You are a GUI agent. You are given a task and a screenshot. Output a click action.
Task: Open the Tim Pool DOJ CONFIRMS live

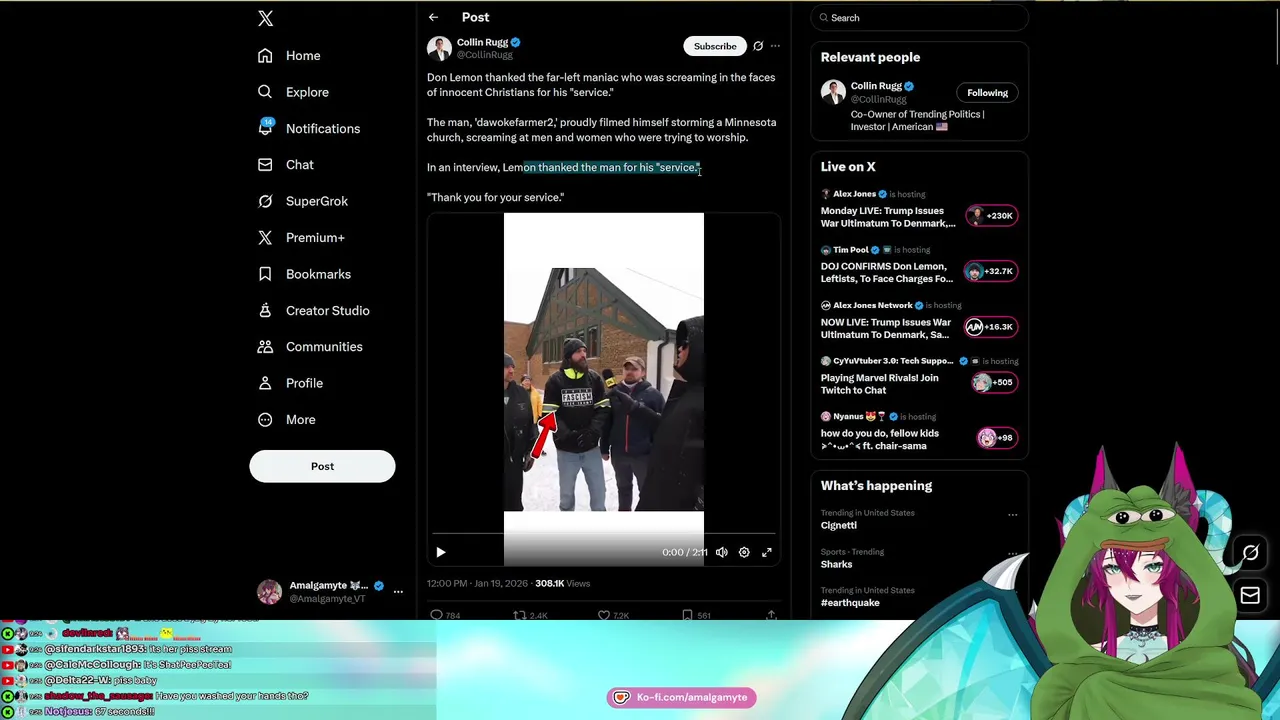click(886, 273)
